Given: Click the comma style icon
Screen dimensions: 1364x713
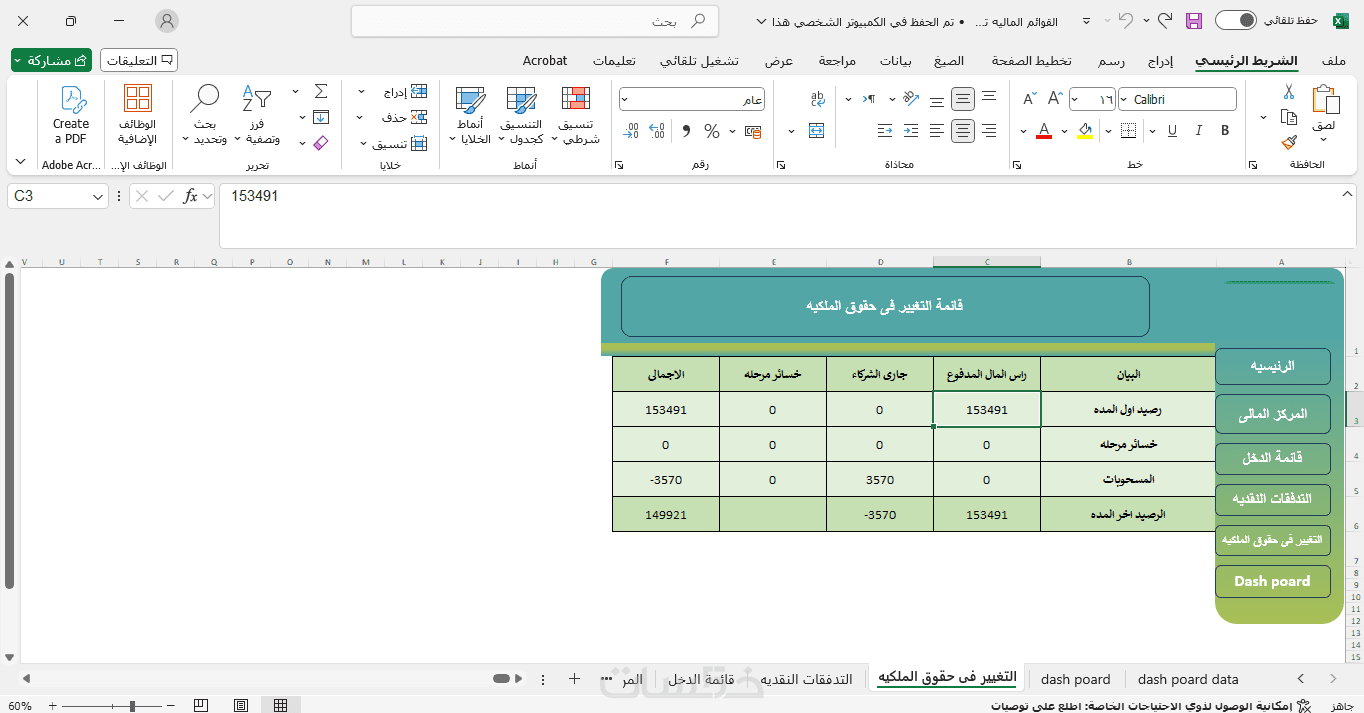Looking at the screenshot, I should tap(686, 131).
